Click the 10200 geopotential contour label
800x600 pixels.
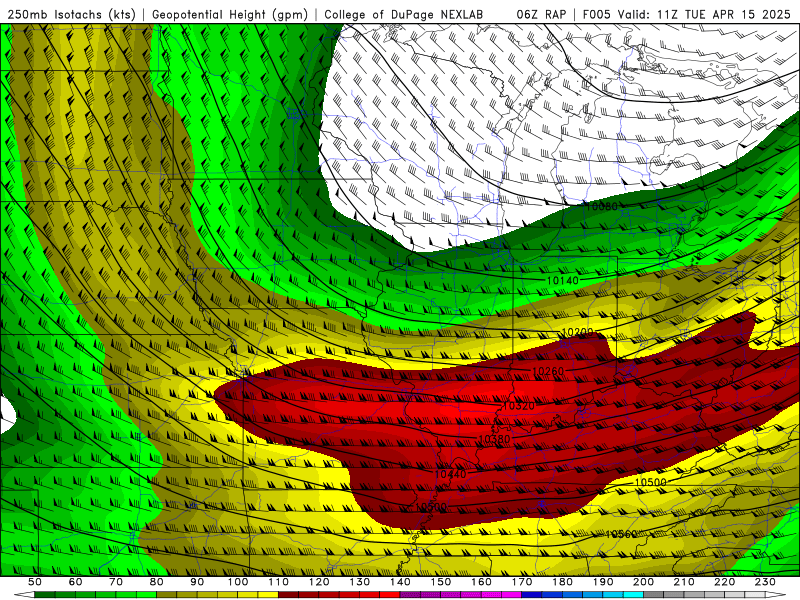(x=578, y=332)
